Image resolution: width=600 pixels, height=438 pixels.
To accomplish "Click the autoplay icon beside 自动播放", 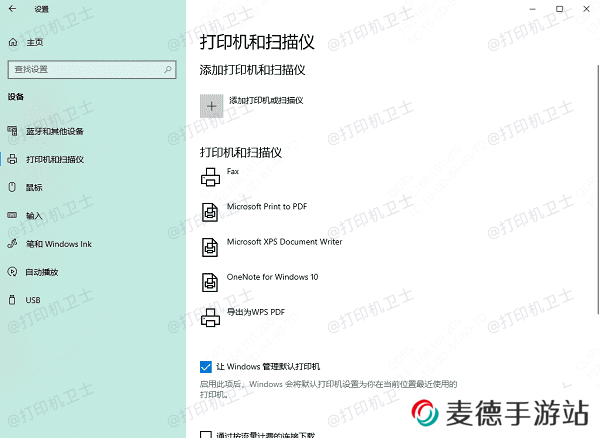I will click(12, 272).
